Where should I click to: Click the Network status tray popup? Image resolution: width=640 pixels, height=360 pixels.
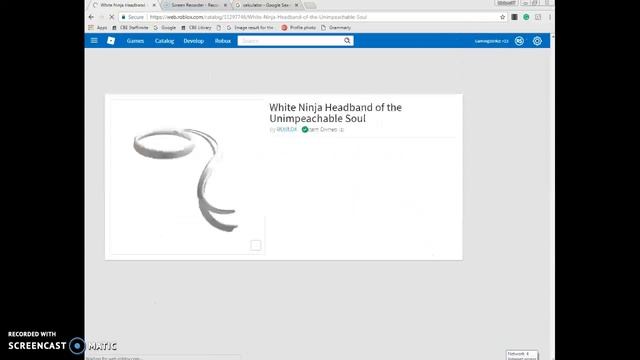click(522, 356)
